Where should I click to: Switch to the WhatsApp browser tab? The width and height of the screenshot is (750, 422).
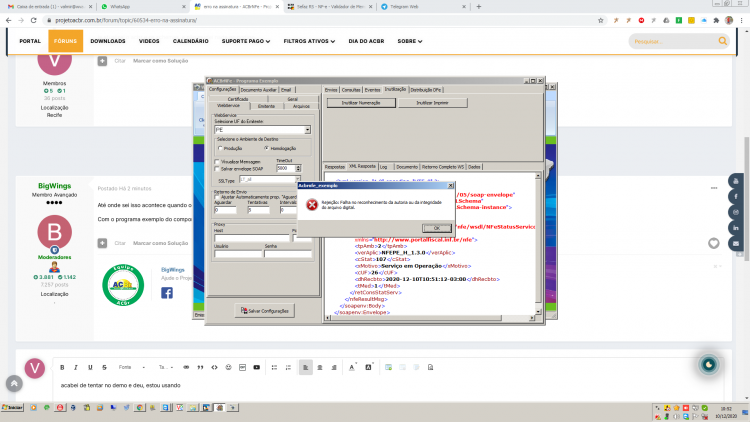pyautogui.click(x=141, y=7)
